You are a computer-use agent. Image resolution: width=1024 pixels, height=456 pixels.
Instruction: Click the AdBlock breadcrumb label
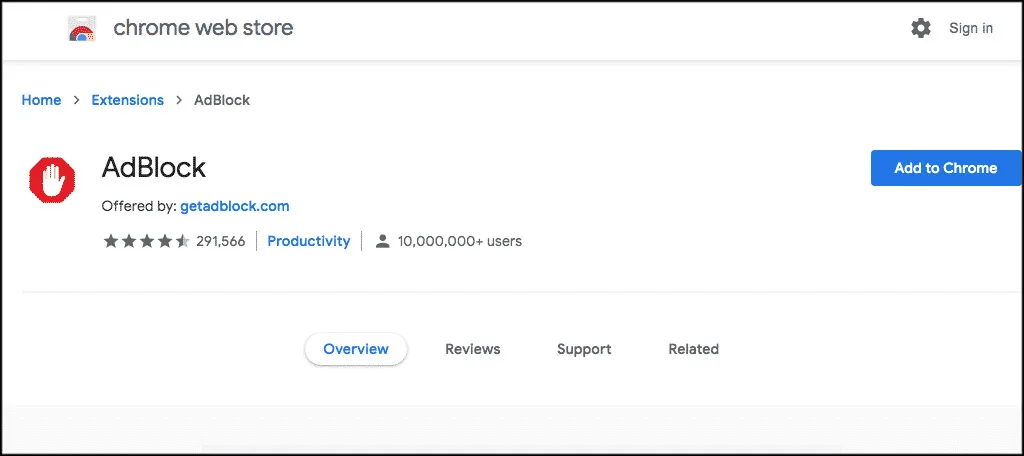point(222,100)
